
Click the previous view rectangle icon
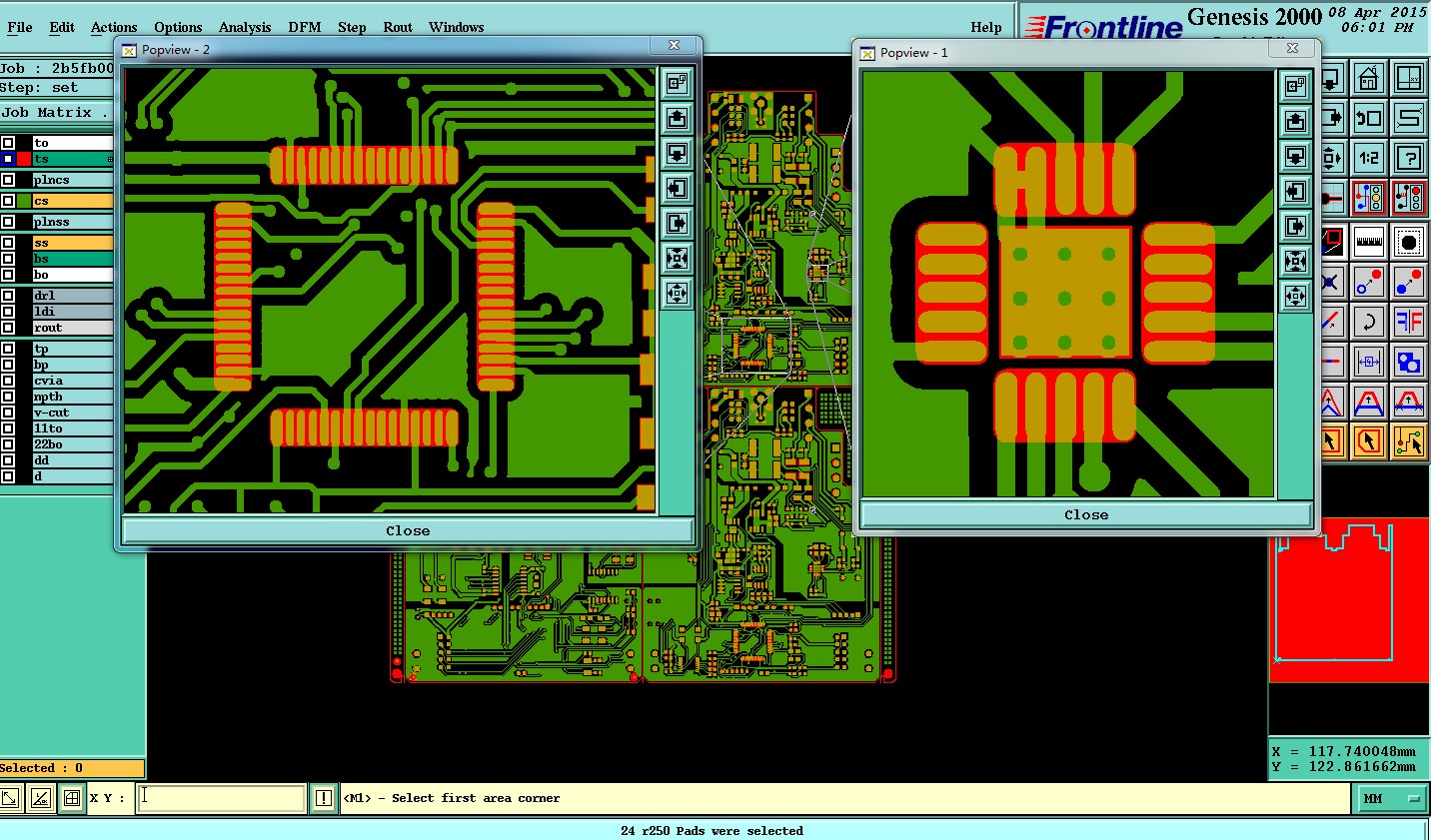point(1368,118)
